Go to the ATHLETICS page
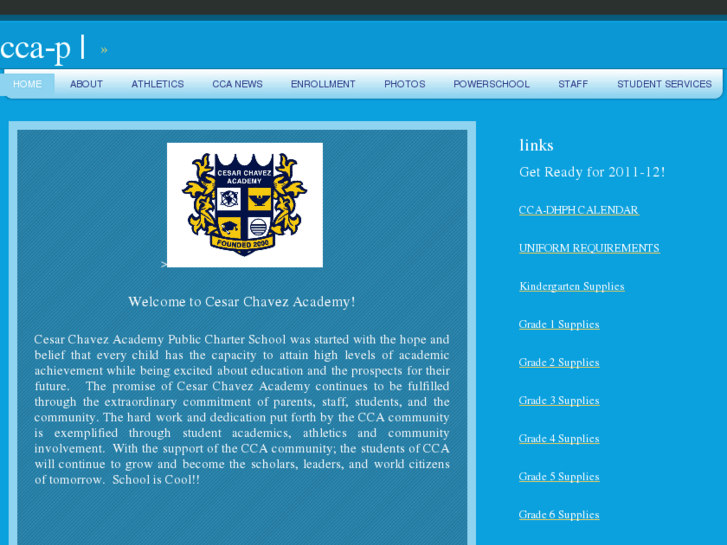This screenshot has width=727, height=545. [x=158, y=84]
